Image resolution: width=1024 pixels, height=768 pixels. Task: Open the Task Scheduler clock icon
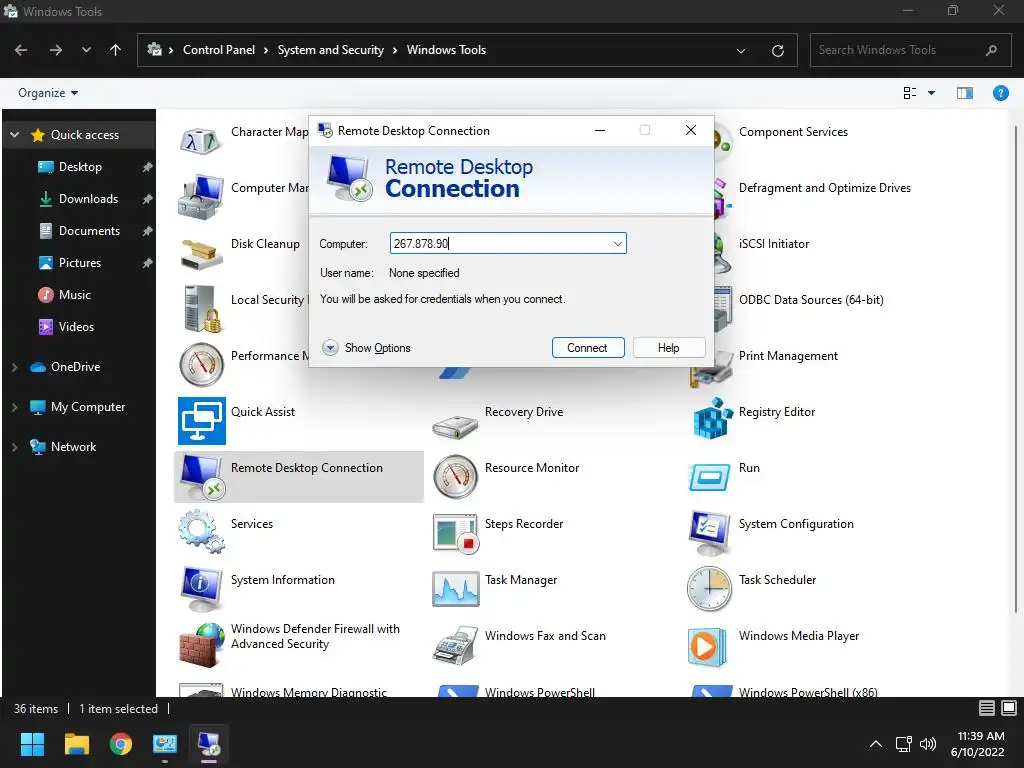tap(709, 588)
